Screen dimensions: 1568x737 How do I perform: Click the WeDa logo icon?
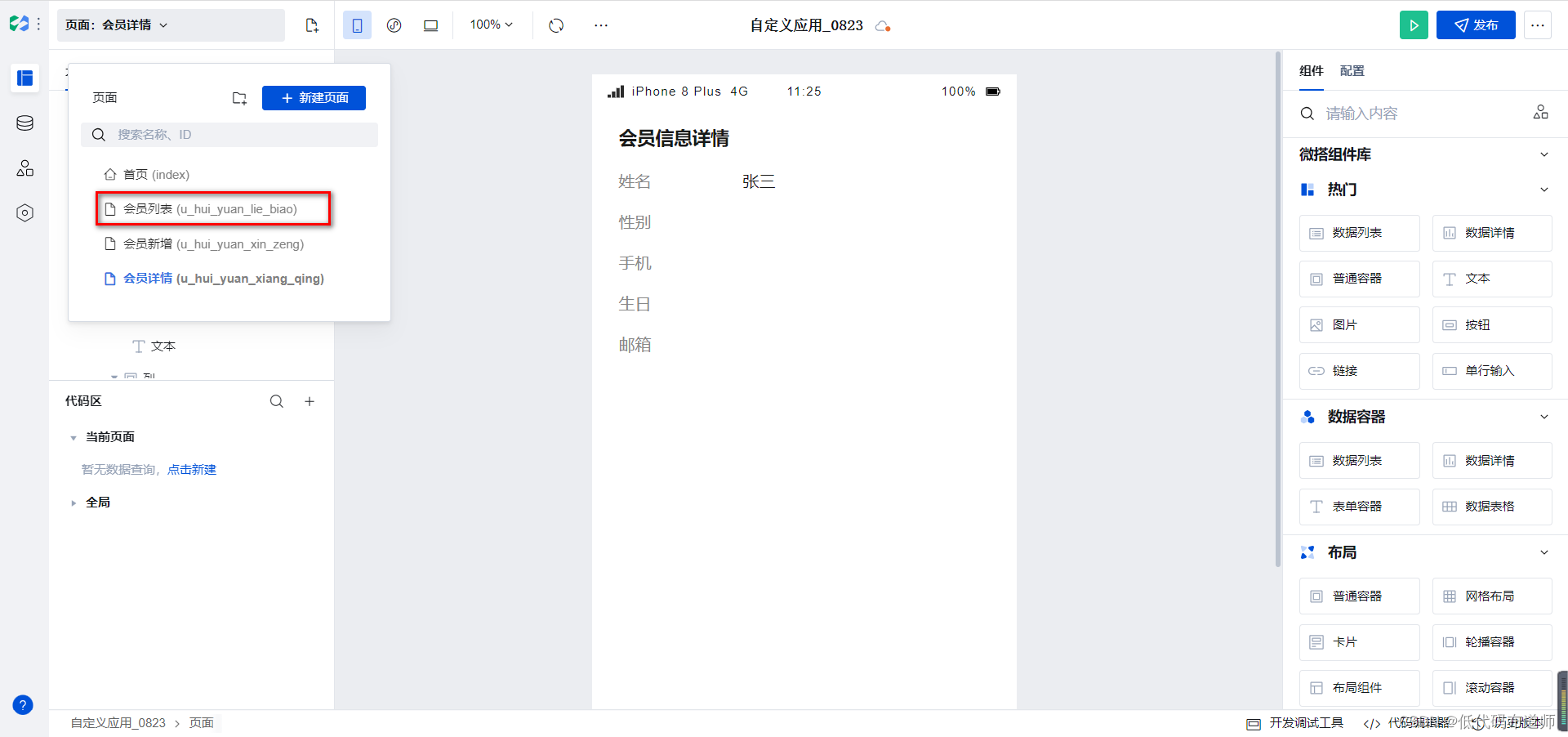coord(19,25)
